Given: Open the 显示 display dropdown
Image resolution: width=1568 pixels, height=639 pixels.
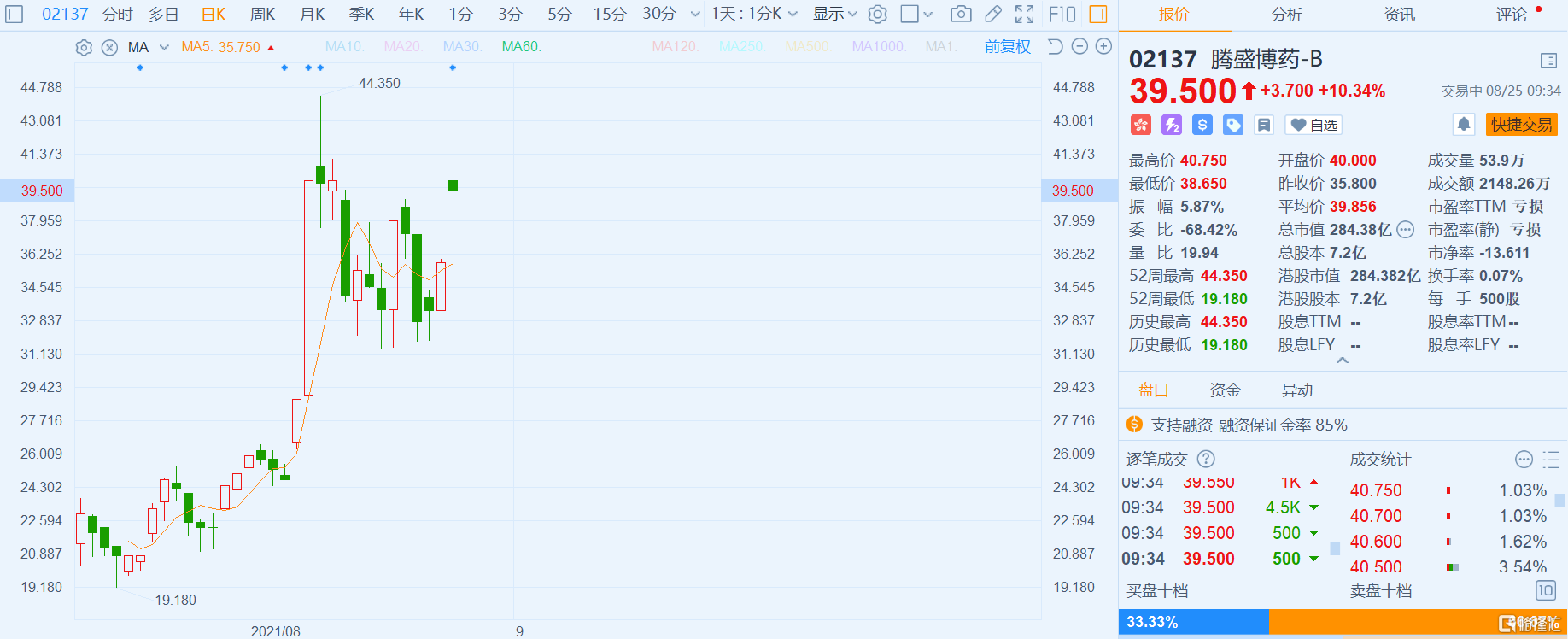Looking at the screenshot, I should pos(834,14).
